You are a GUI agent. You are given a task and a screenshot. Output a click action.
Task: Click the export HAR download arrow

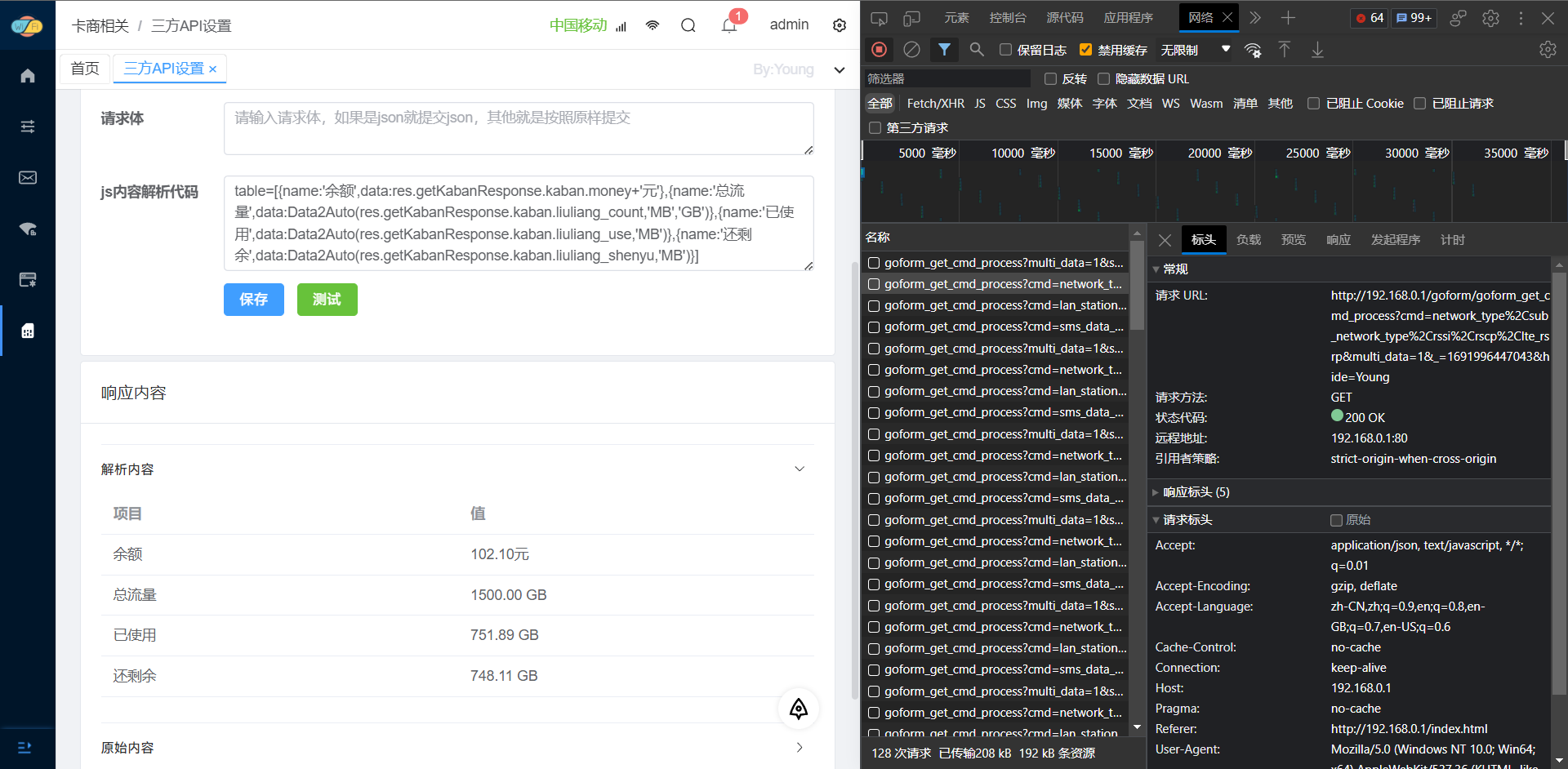point(1317,50)
